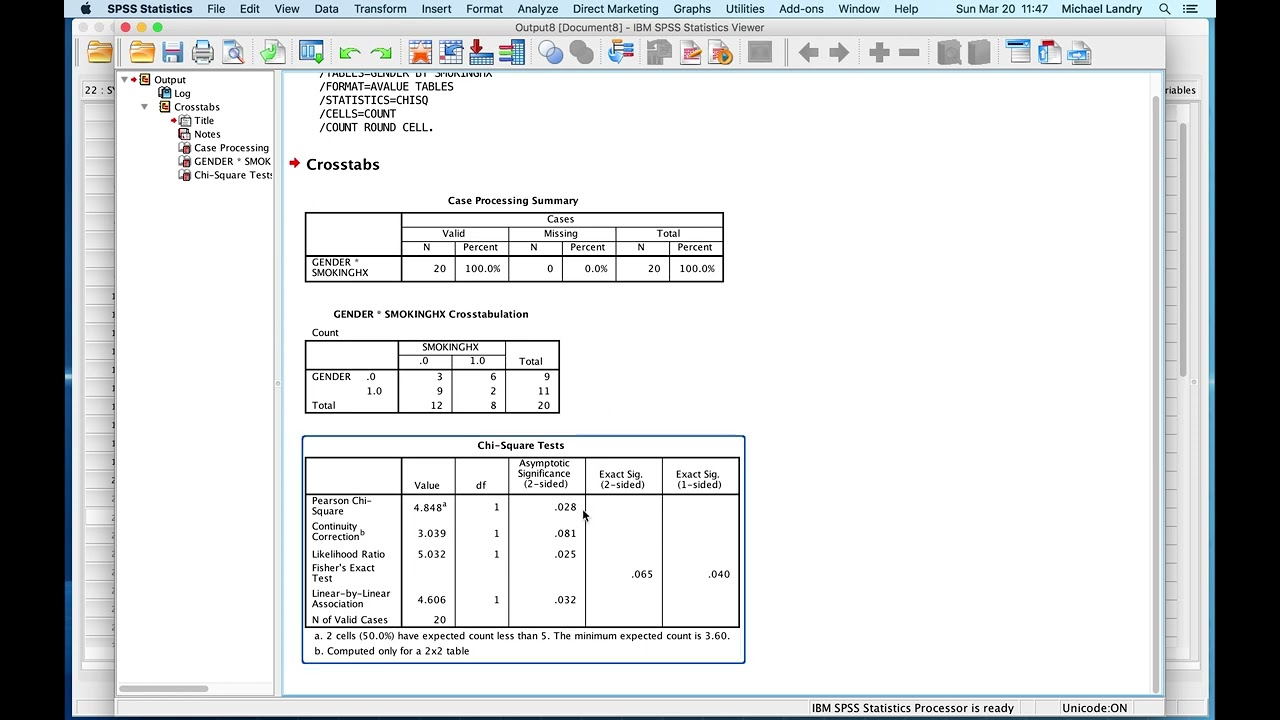The height and width of the screenshot is (720, 1280).
Task: Click the Likelihood Ratio value 5.032
Action: click(431, 554)
